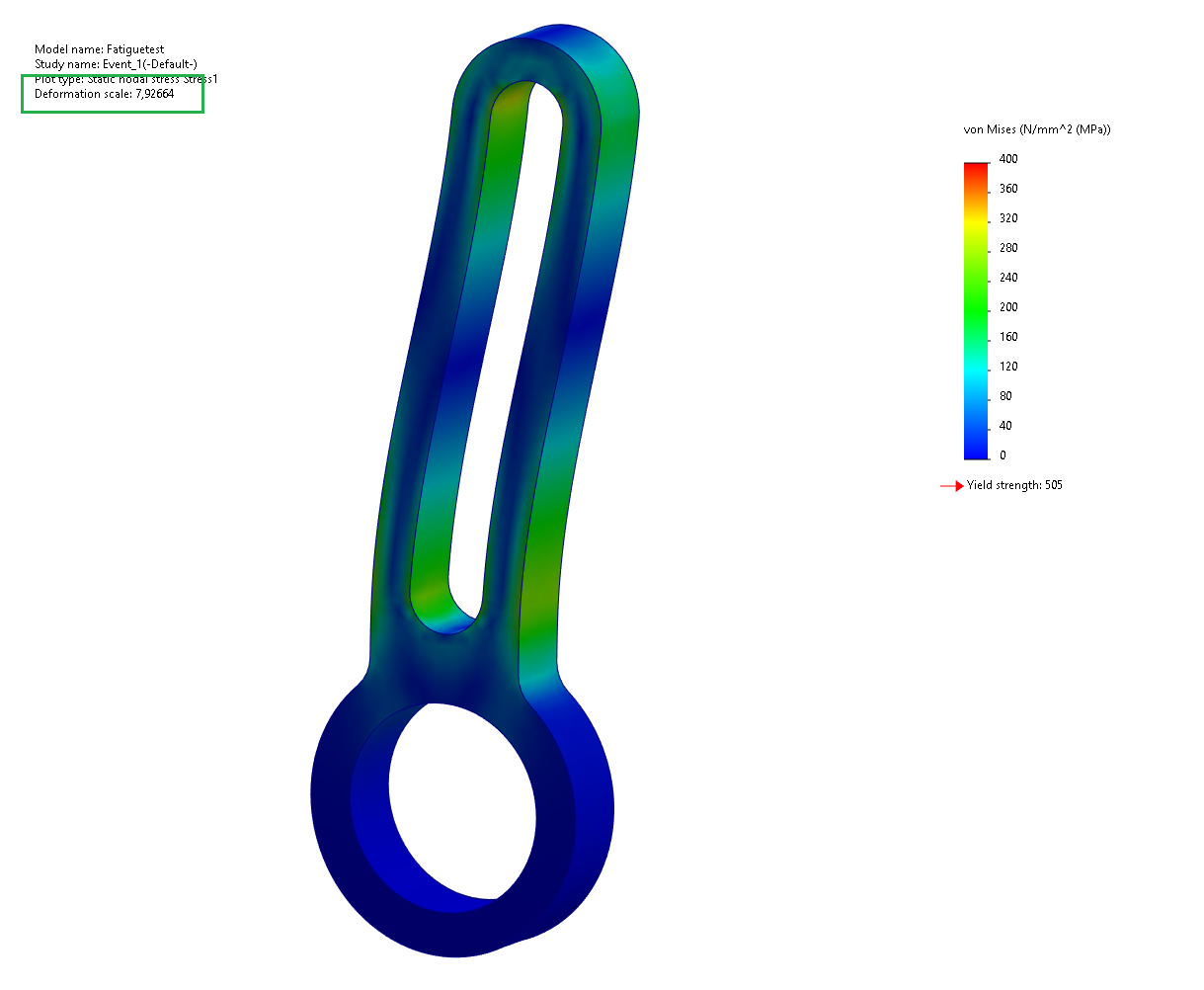1204x990 pixels.
Task: Click the 320 legend tick label
Action: [1008, 218]
